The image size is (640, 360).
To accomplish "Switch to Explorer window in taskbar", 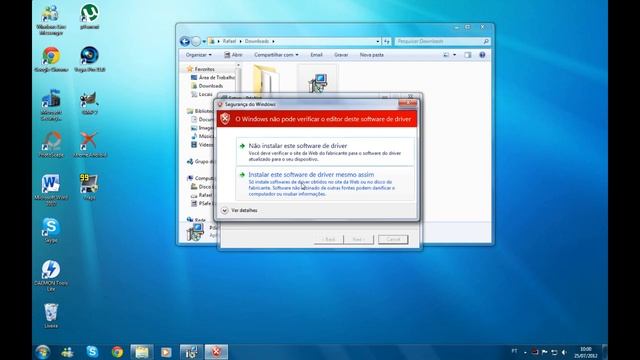I will pyautogui.click(x=142, y=352).
